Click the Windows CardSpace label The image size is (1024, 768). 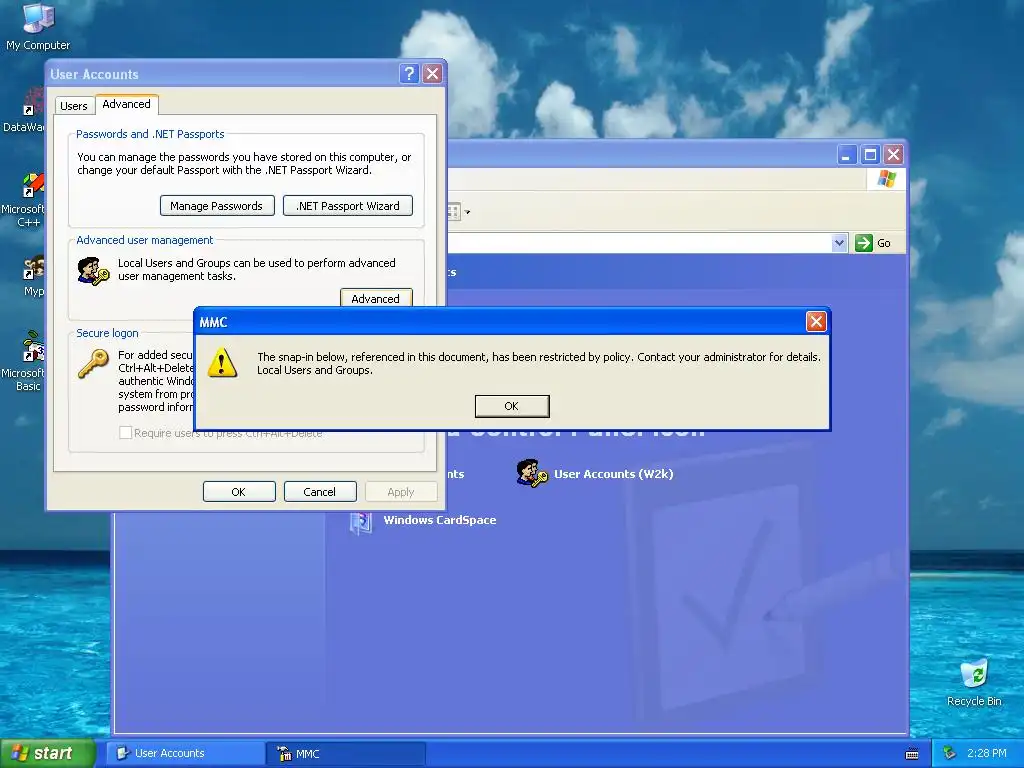coord(440,520)
